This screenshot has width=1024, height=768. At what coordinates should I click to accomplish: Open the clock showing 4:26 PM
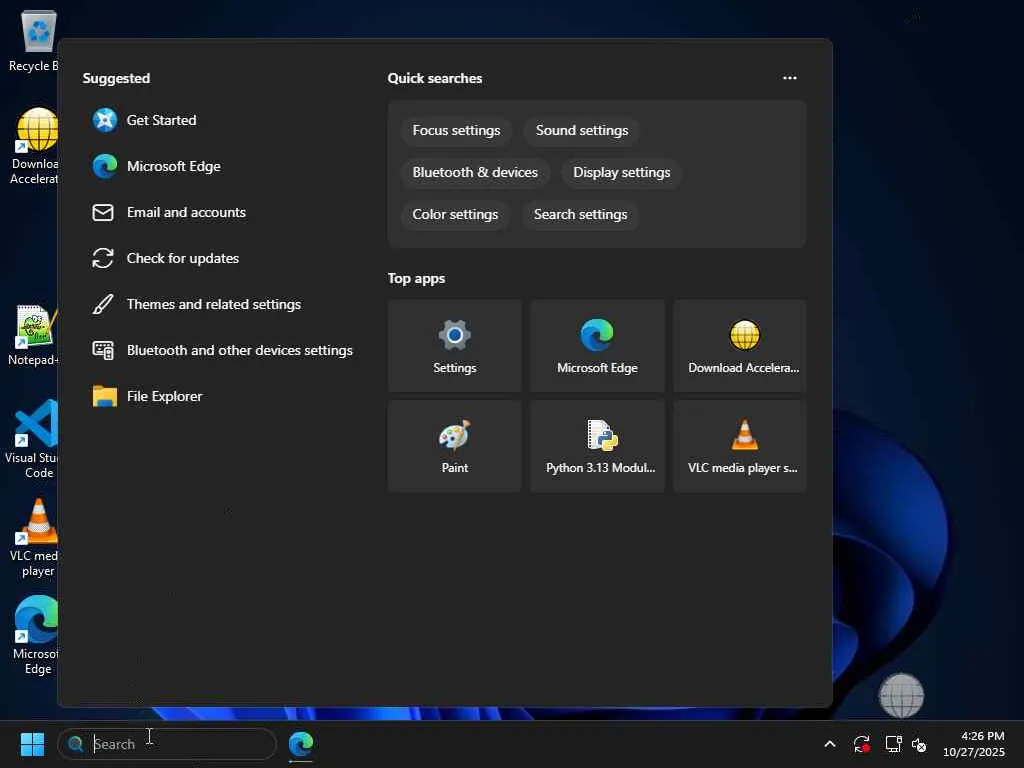point(974,744)
